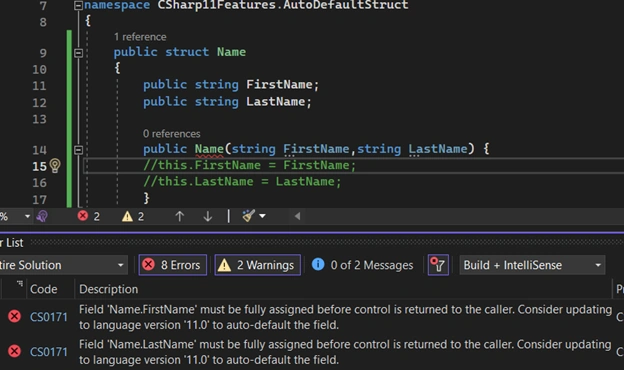Click the '1 reference' CodeLens link
624x370 pixels.
coord(140,37)
